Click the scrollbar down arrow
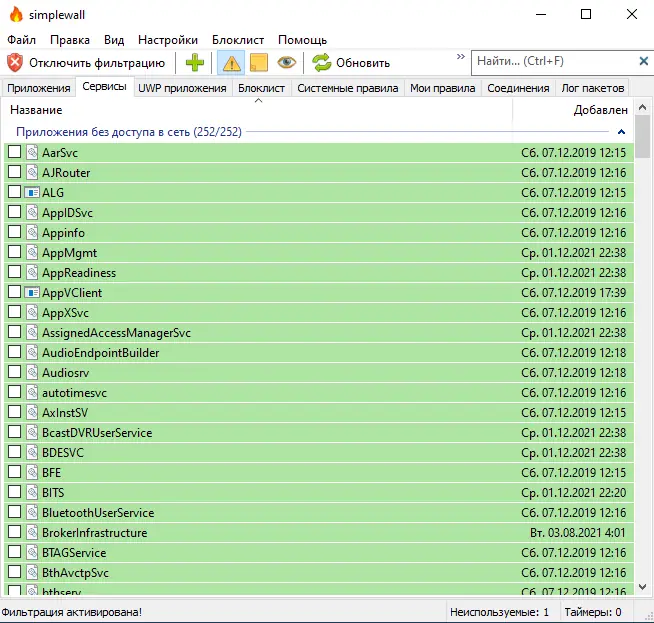 (x=642, y=587)
